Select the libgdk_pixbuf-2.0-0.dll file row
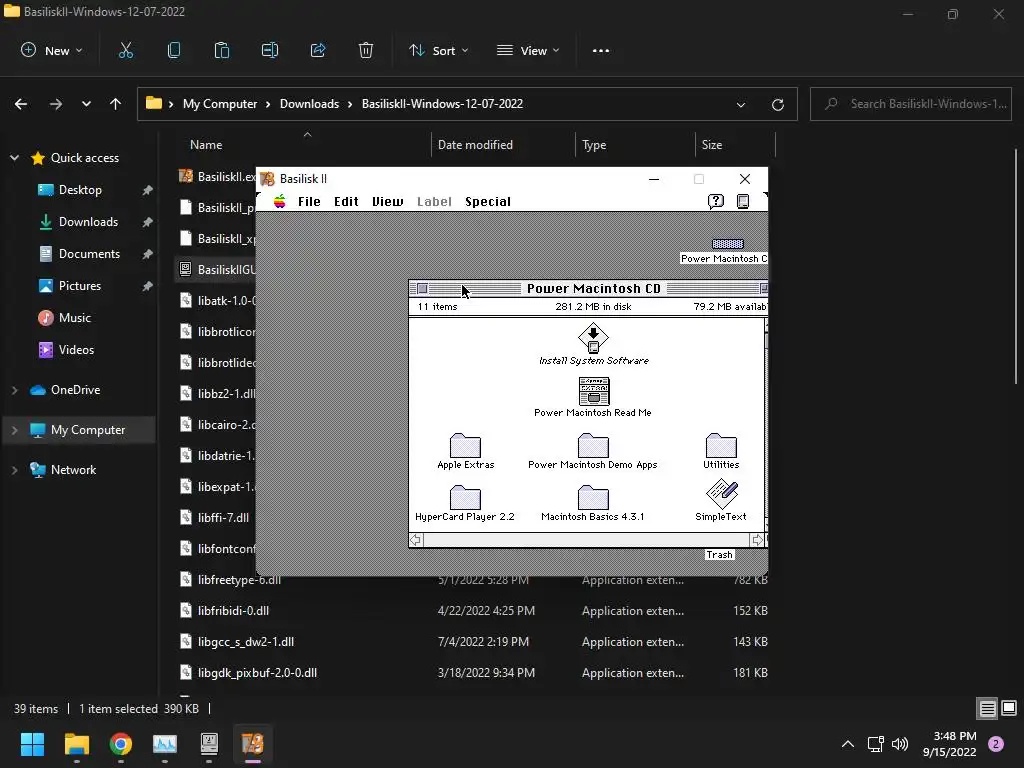This screenshot has height=768, width=1024. click(x=475, y=673)
